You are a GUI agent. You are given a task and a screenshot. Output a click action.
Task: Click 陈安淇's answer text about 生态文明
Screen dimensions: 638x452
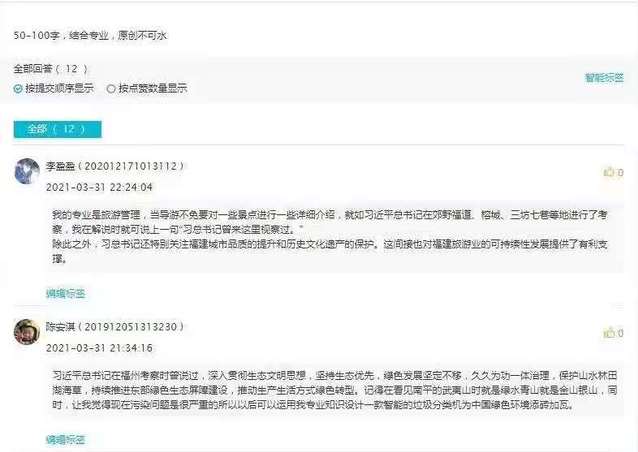click(334, 390)
